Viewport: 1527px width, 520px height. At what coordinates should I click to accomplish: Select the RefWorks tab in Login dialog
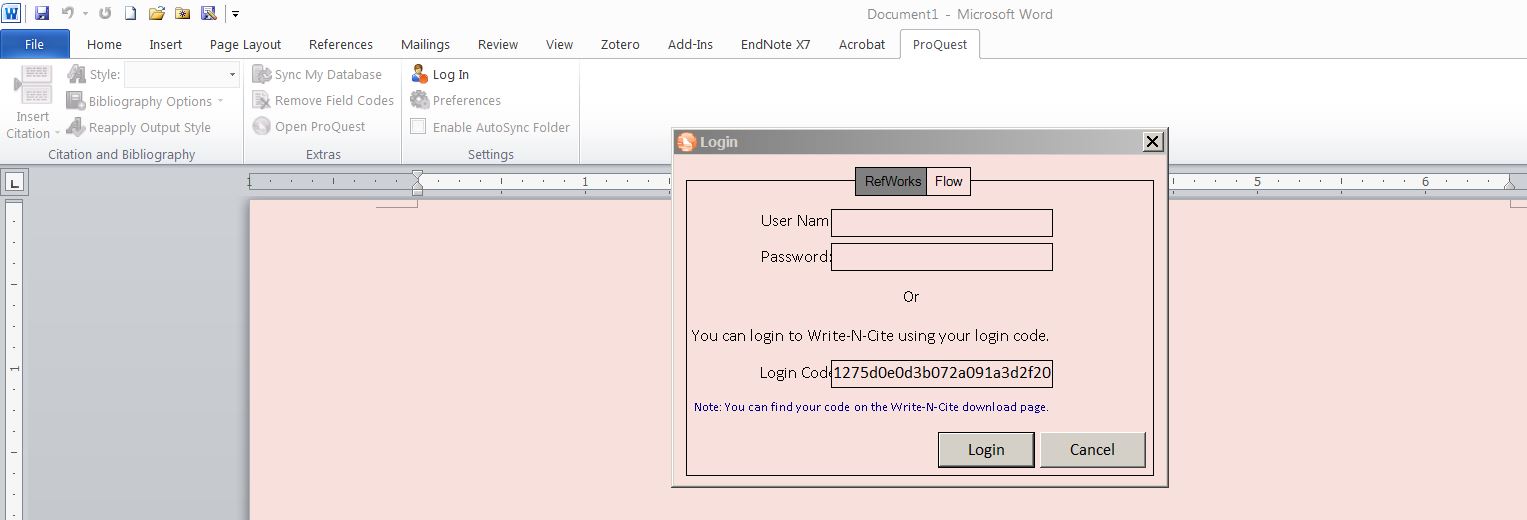click(891, 181)
